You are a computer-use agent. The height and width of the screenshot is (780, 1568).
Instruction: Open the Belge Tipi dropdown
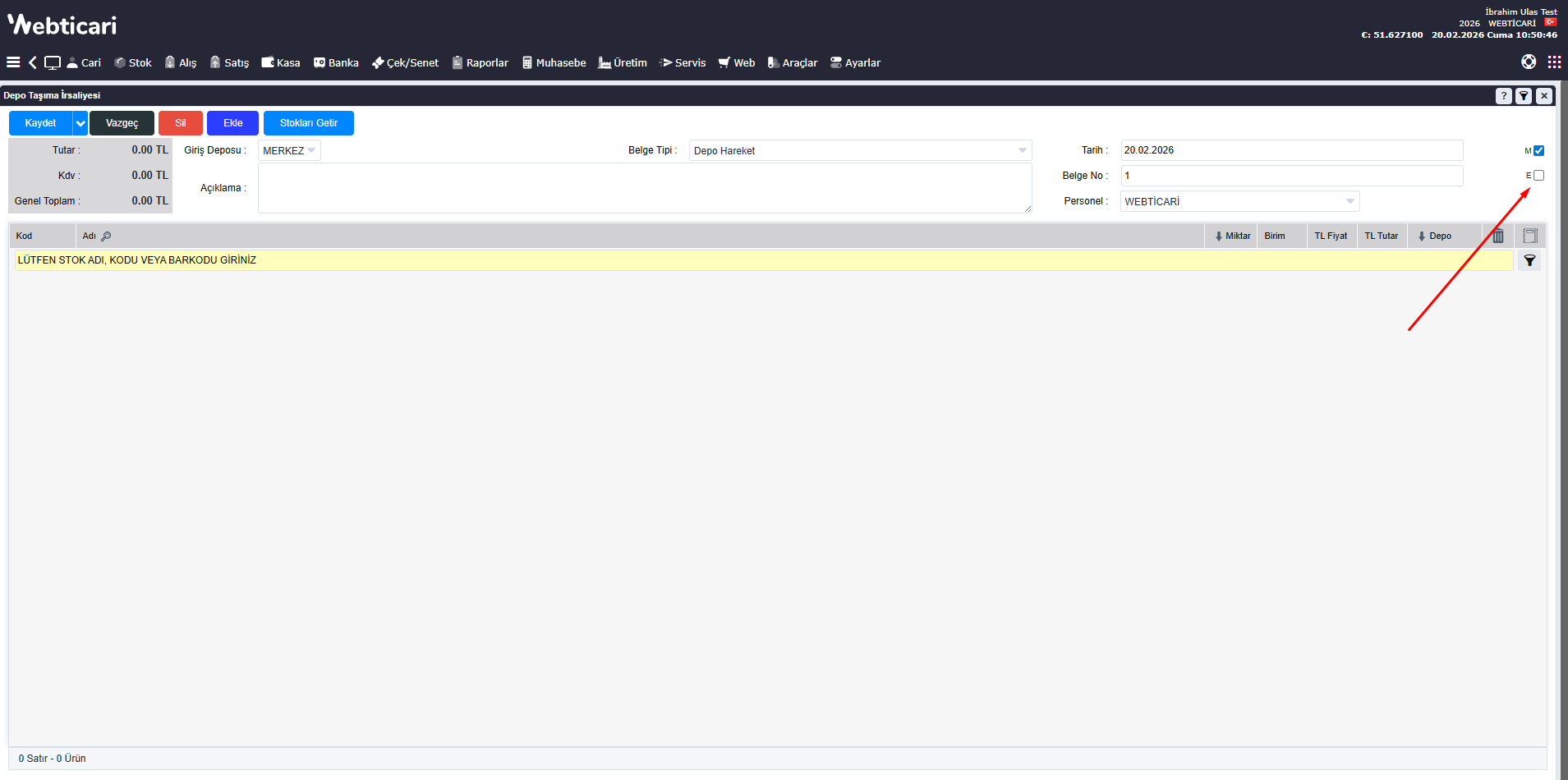coord(859,151)
